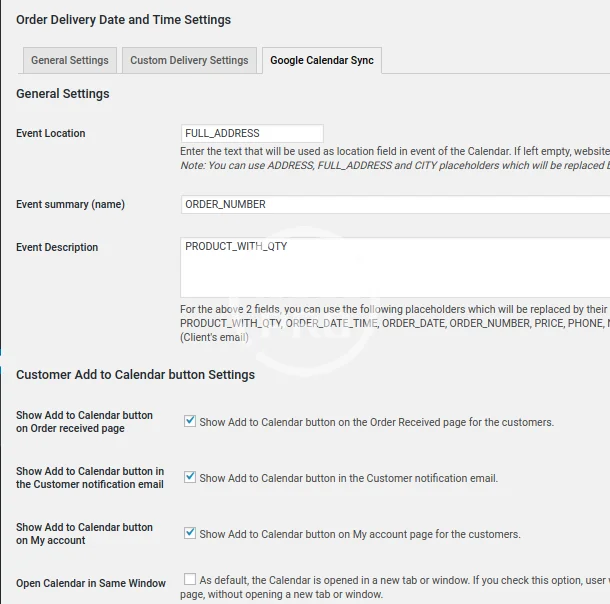This screenshot has width=610, height=604.
Task: Click the 'Order Delivery Date and Time Settings' title
Action: click(x=123, y=20)
